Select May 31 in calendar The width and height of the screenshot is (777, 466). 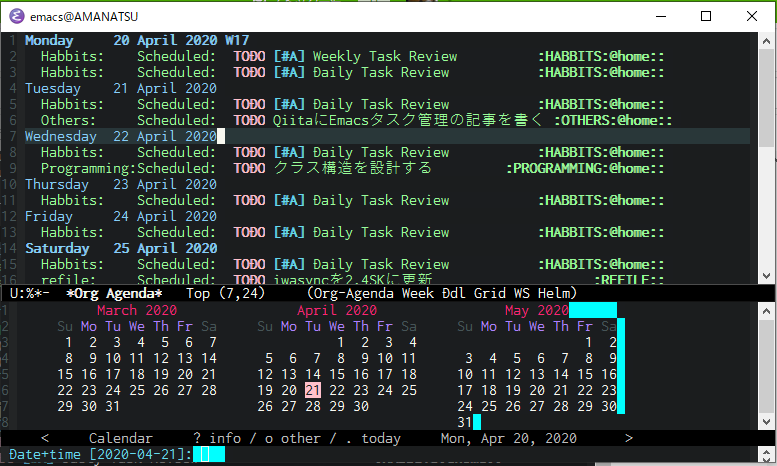tap(465, 422)
